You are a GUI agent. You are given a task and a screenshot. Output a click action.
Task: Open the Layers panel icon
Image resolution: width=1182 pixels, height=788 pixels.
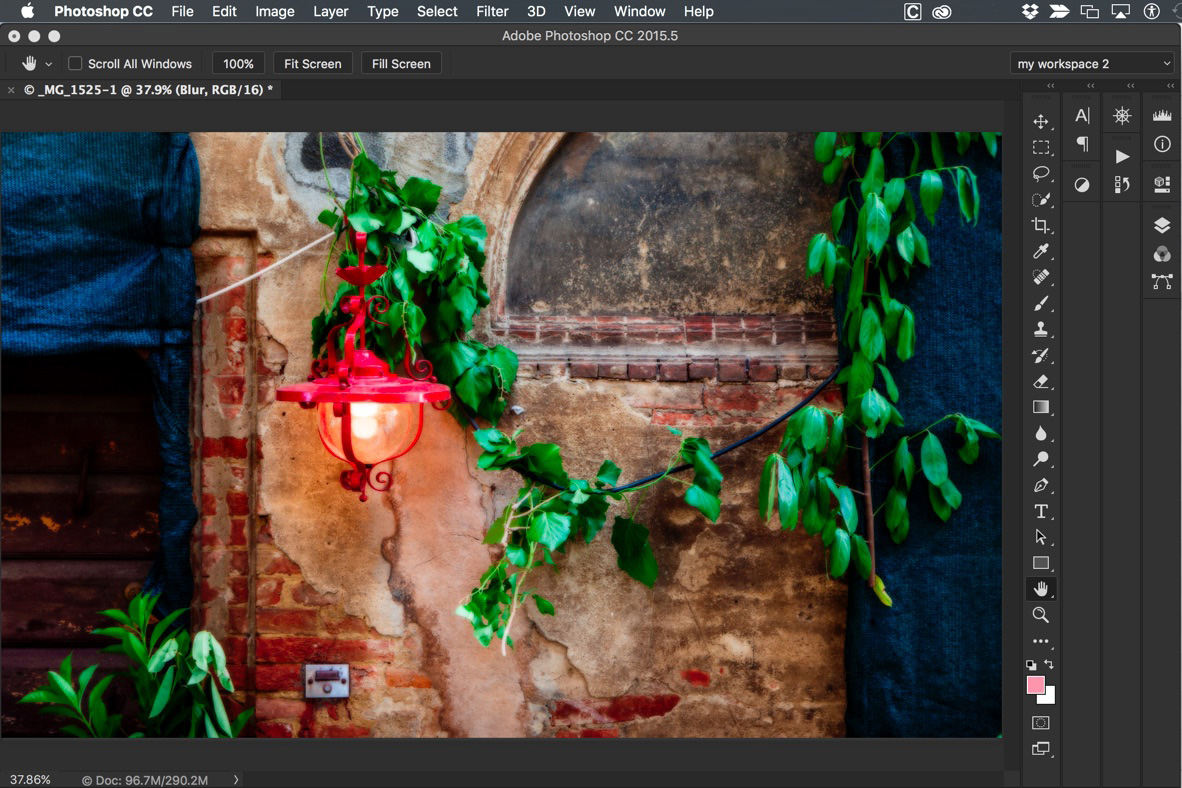pyautogui.click(x=1162, y=225)
